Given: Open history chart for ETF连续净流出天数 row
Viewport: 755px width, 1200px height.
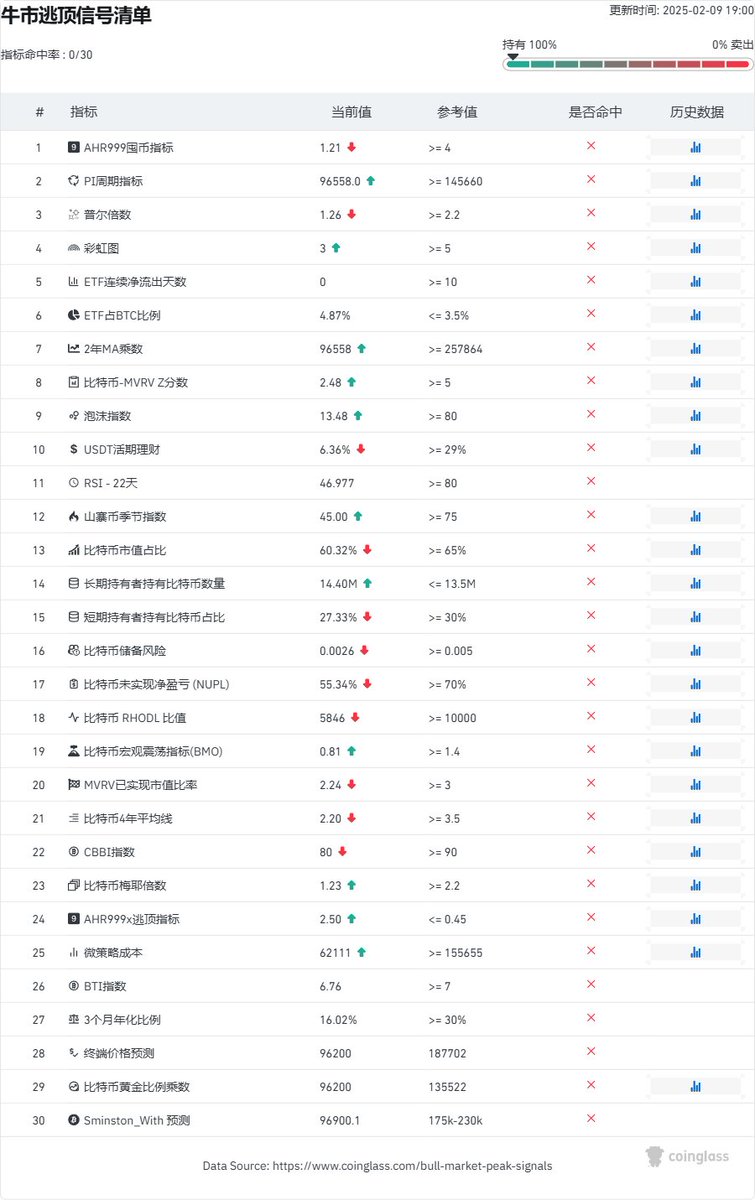Looking at the screenshot, I should [695, 281].
